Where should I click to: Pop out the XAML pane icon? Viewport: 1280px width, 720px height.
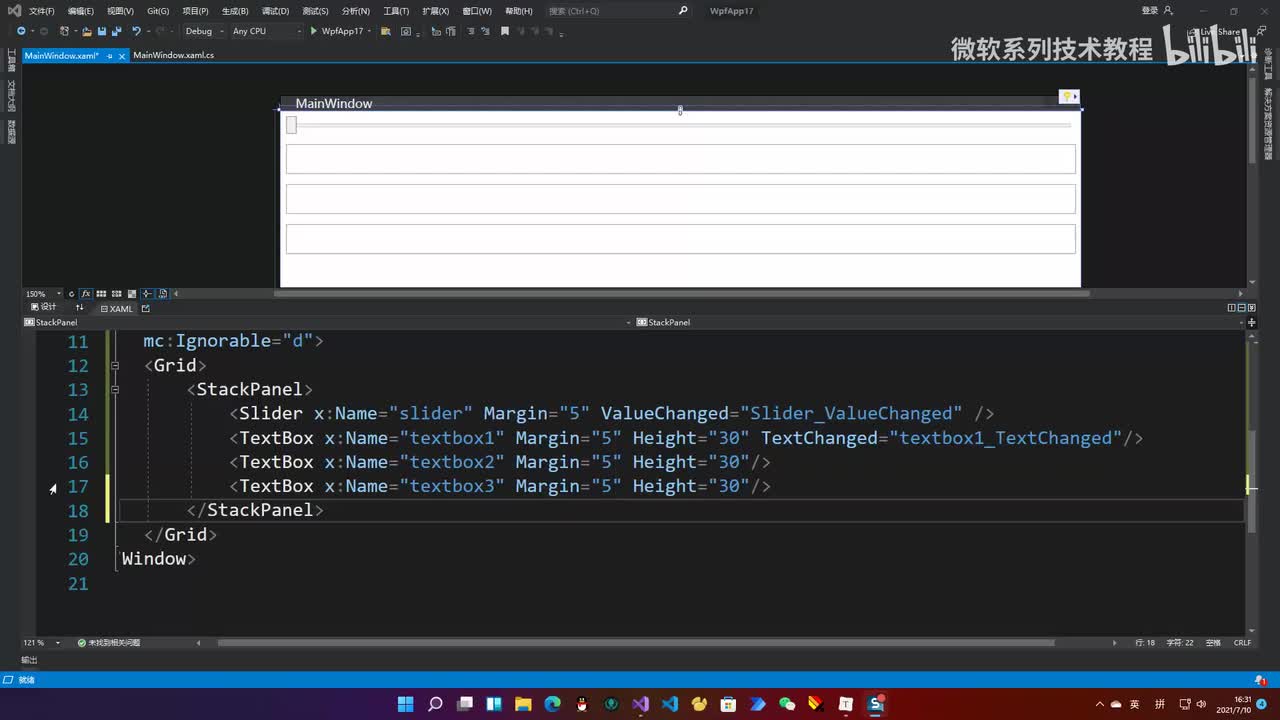(x=146, y=308)
